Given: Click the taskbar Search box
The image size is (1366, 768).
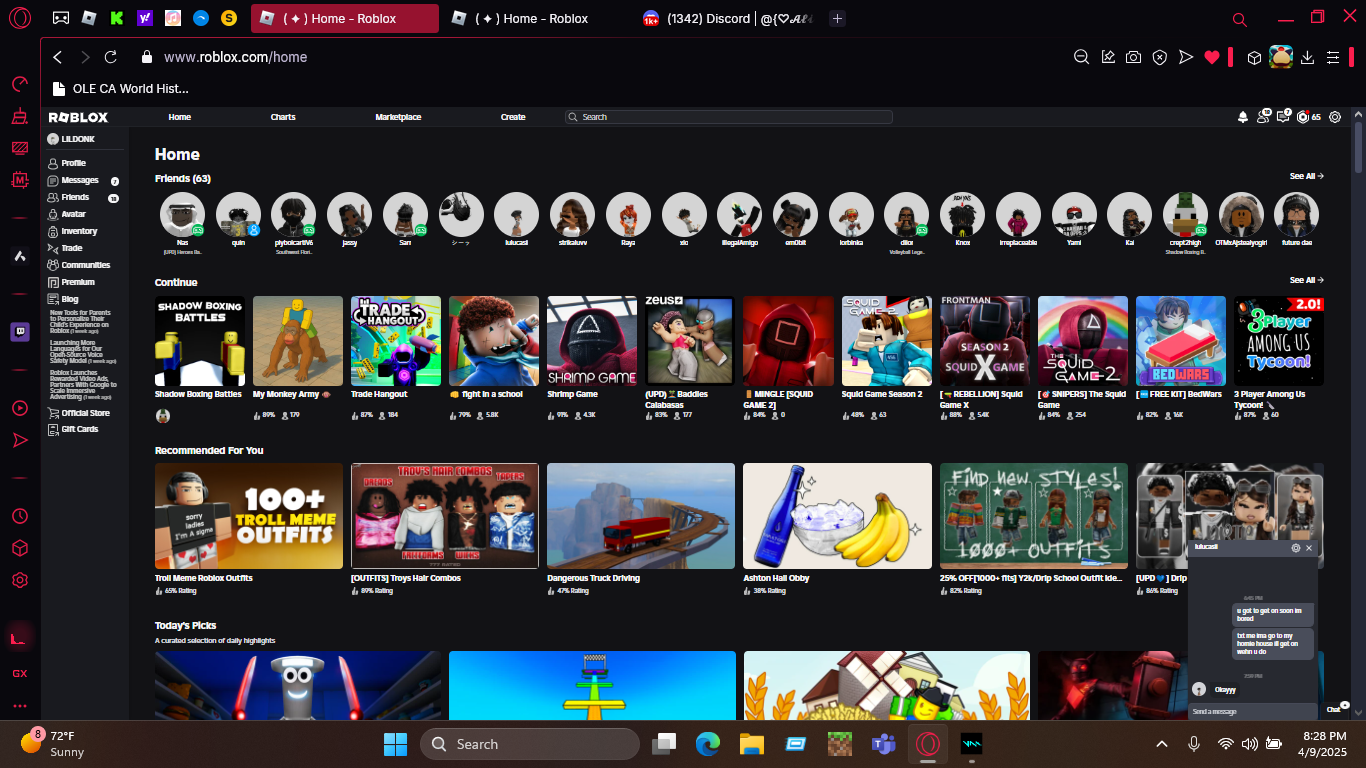Looking at the screenshot, I should click(x=530, y=744).
